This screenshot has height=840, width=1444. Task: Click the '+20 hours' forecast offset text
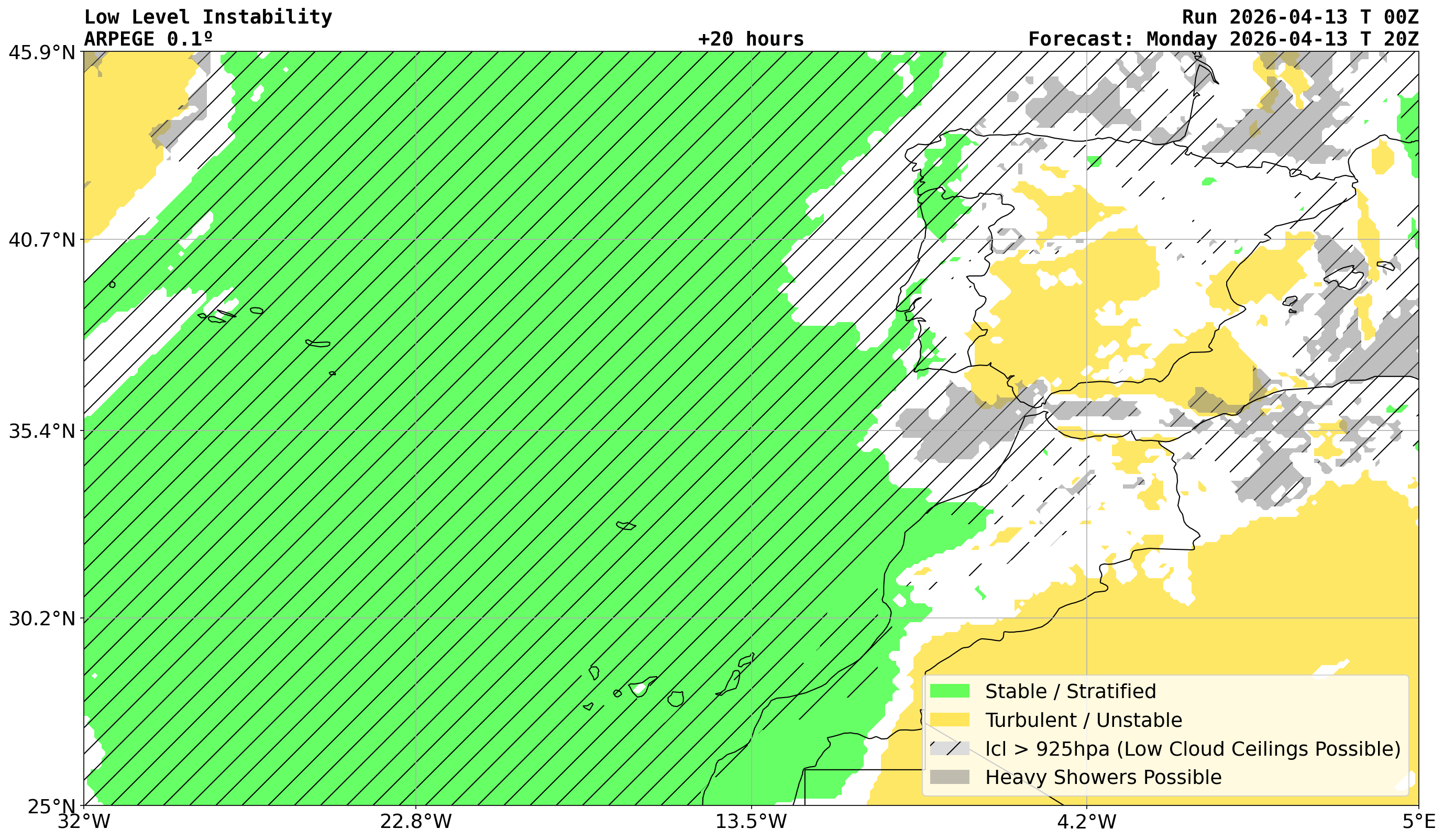[751, 39]
